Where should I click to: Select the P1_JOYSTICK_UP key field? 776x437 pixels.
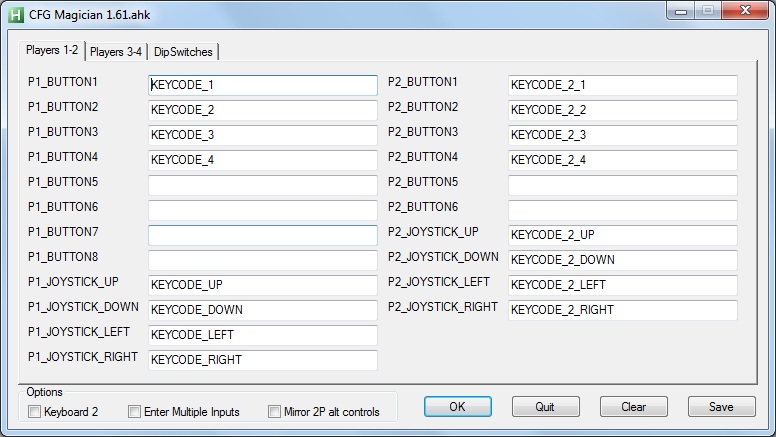262,285
